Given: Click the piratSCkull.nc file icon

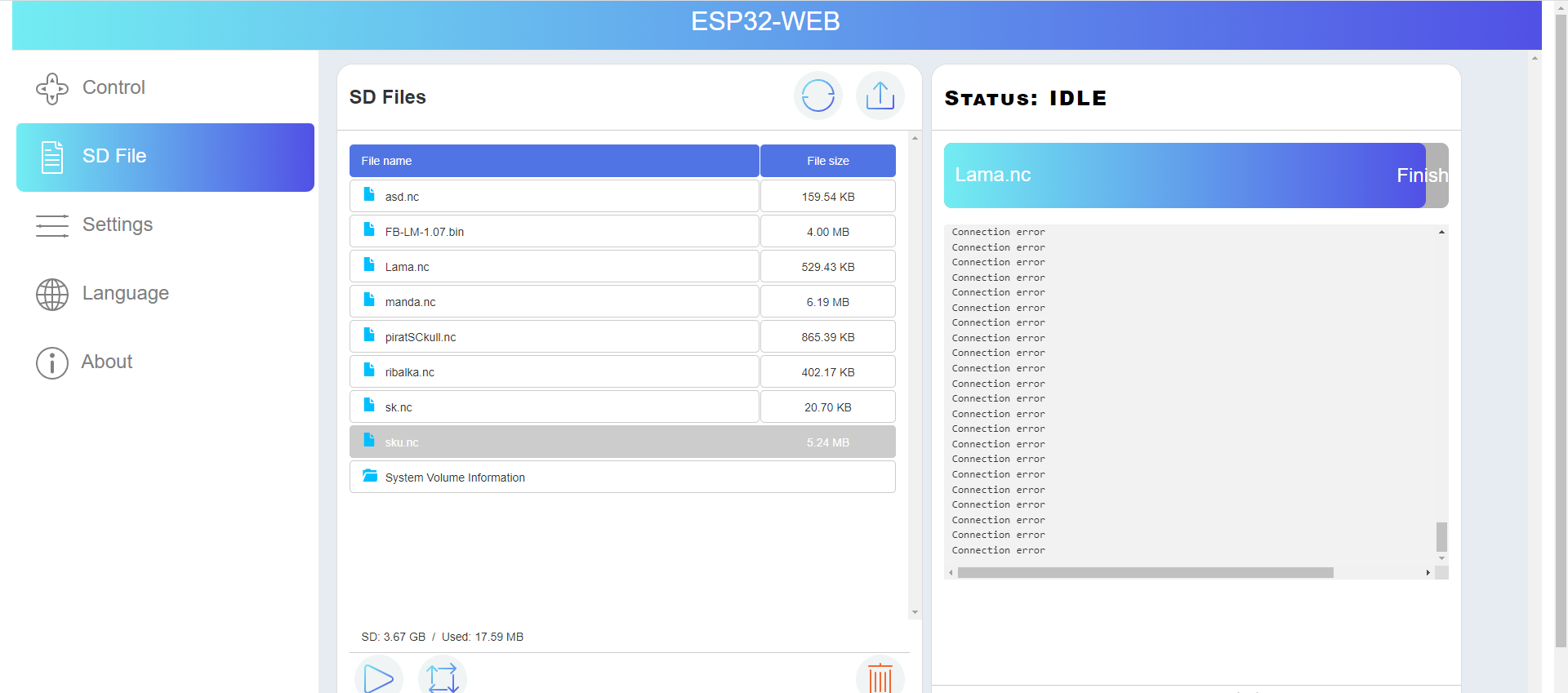Looking at the screenshot, I should point(369,335).
